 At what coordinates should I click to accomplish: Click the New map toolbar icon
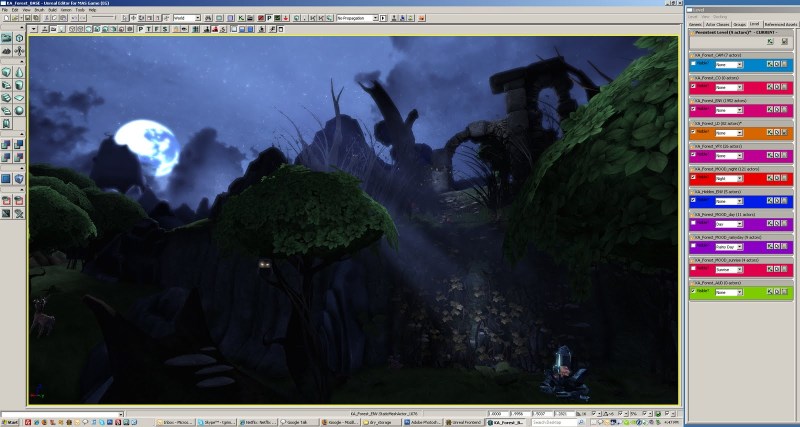[6, 18]
